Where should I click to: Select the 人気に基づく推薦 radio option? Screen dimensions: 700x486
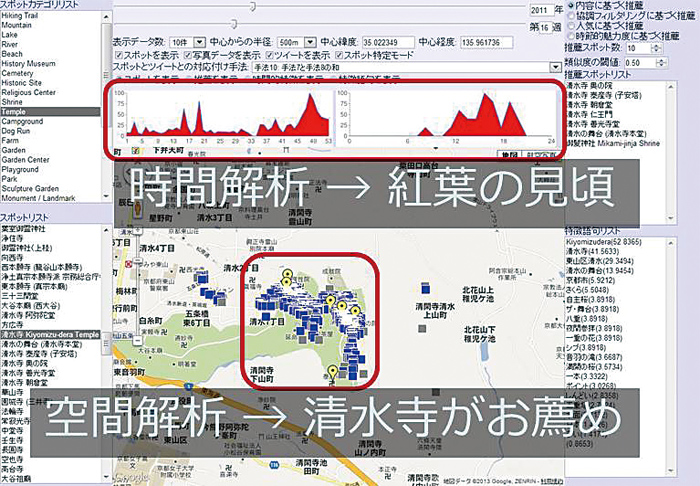571,30
